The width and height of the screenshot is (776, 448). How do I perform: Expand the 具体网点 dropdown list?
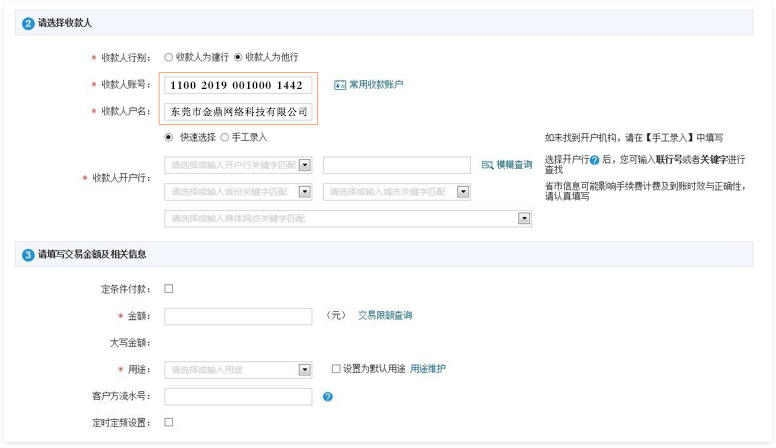(523, 218)
